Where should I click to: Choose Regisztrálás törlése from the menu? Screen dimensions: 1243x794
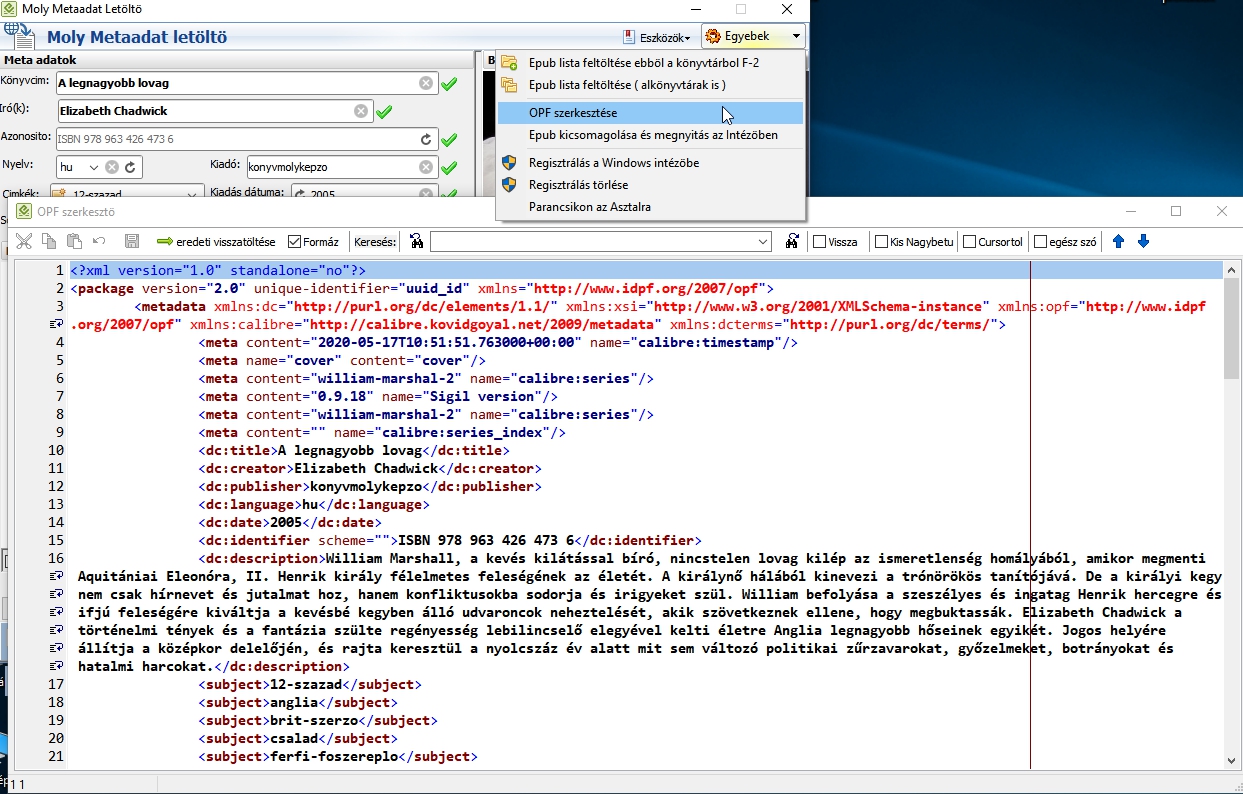[578, 185]
